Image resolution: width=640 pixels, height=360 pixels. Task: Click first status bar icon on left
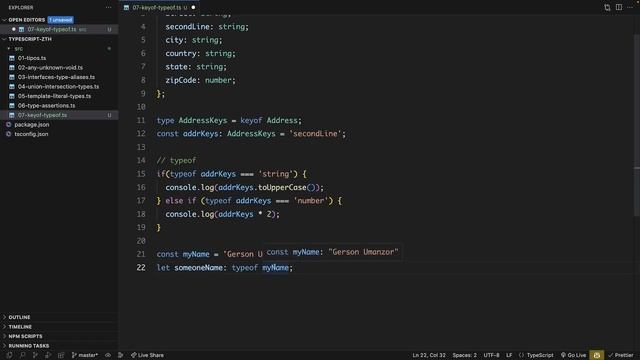point(9,355)
